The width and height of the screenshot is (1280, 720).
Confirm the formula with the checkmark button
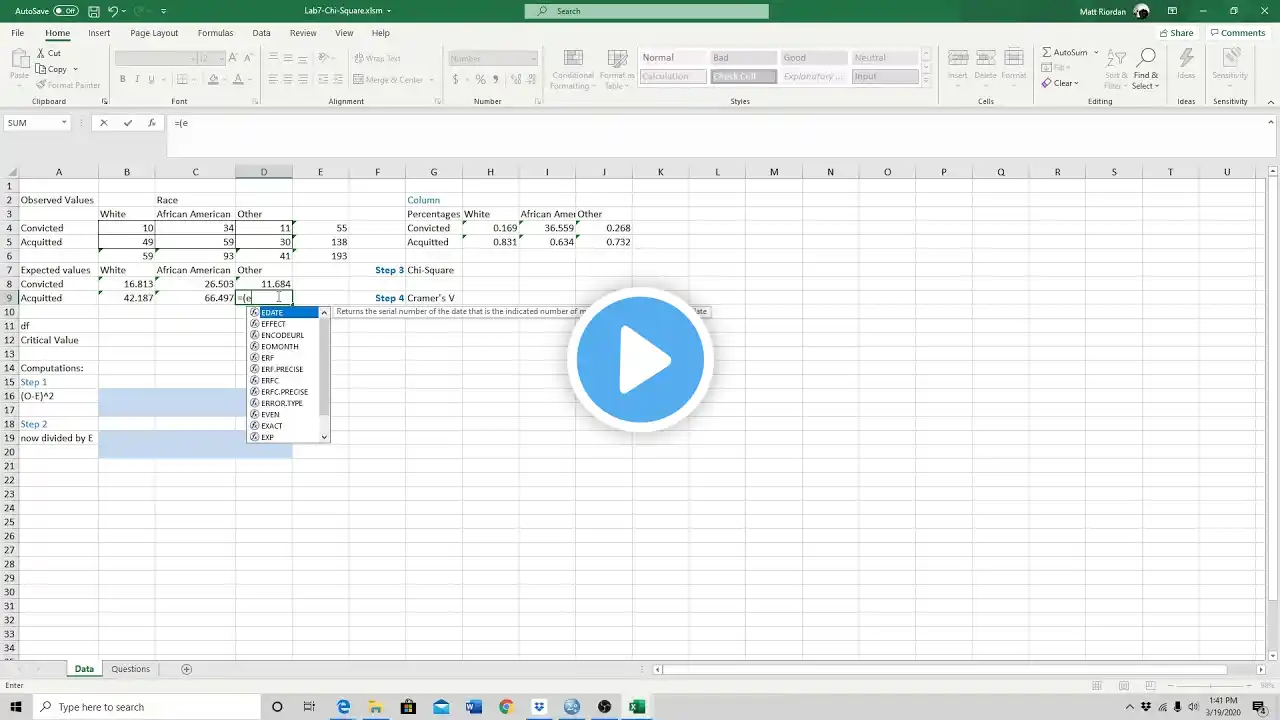(x=127, y=123)
